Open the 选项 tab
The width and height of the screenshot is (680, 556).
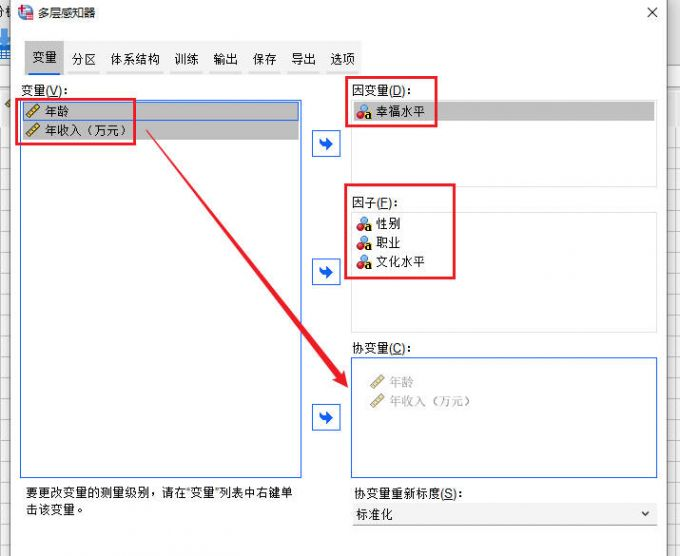tap(342, 59)
